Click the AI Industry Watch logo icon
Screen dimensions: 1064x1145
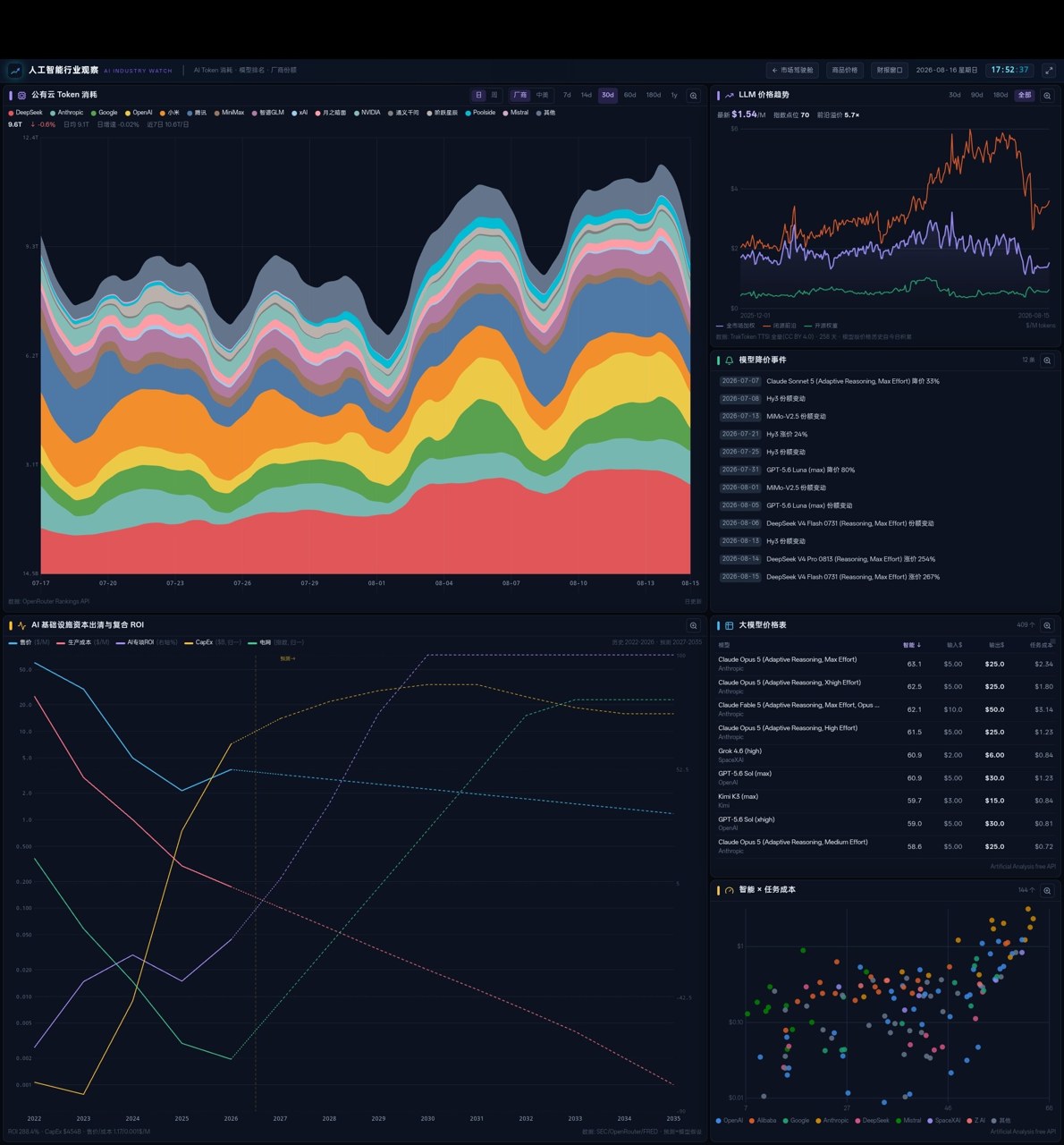14,71
